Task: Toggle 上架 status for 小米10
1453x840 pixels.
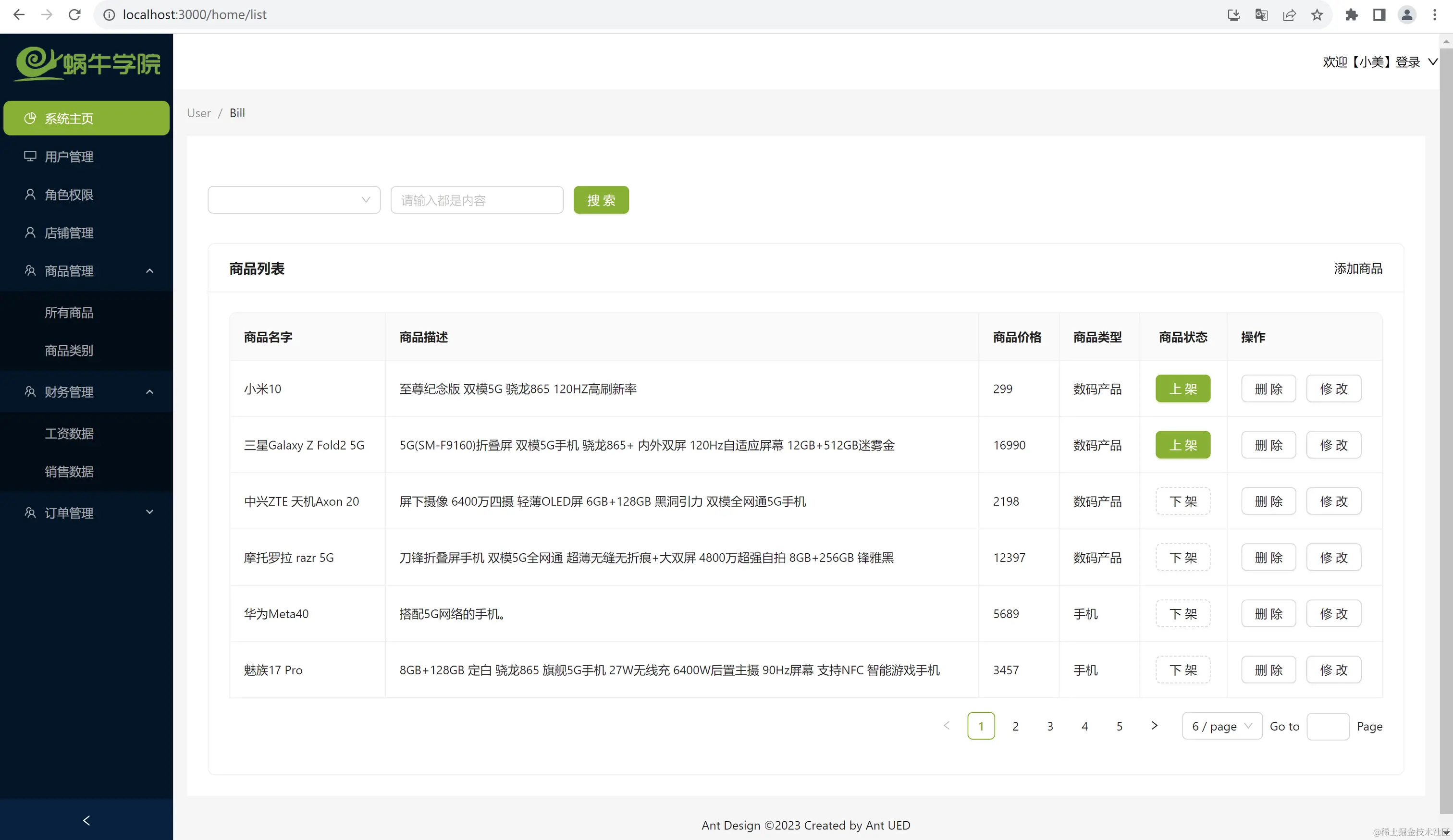Action: (x=1182, y=389)
